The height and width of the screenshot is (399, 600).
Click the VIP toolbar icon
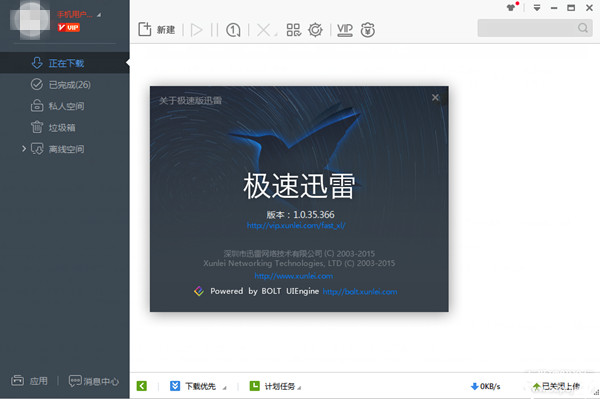pyautogui.click(x=345, y=30)
